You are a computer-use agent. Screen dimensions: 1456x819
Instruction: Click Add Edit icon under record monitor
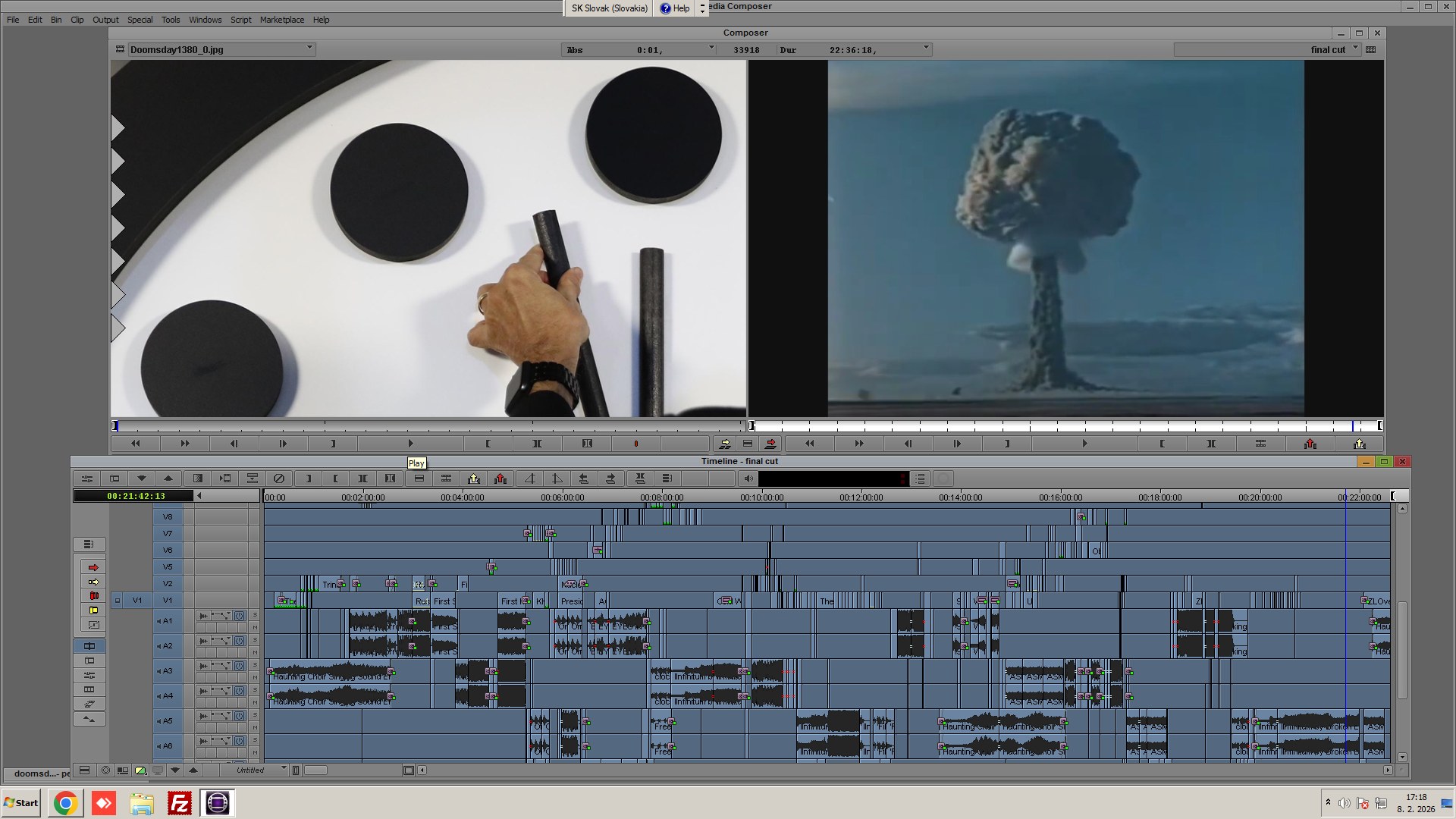(x=1260, y=444)
